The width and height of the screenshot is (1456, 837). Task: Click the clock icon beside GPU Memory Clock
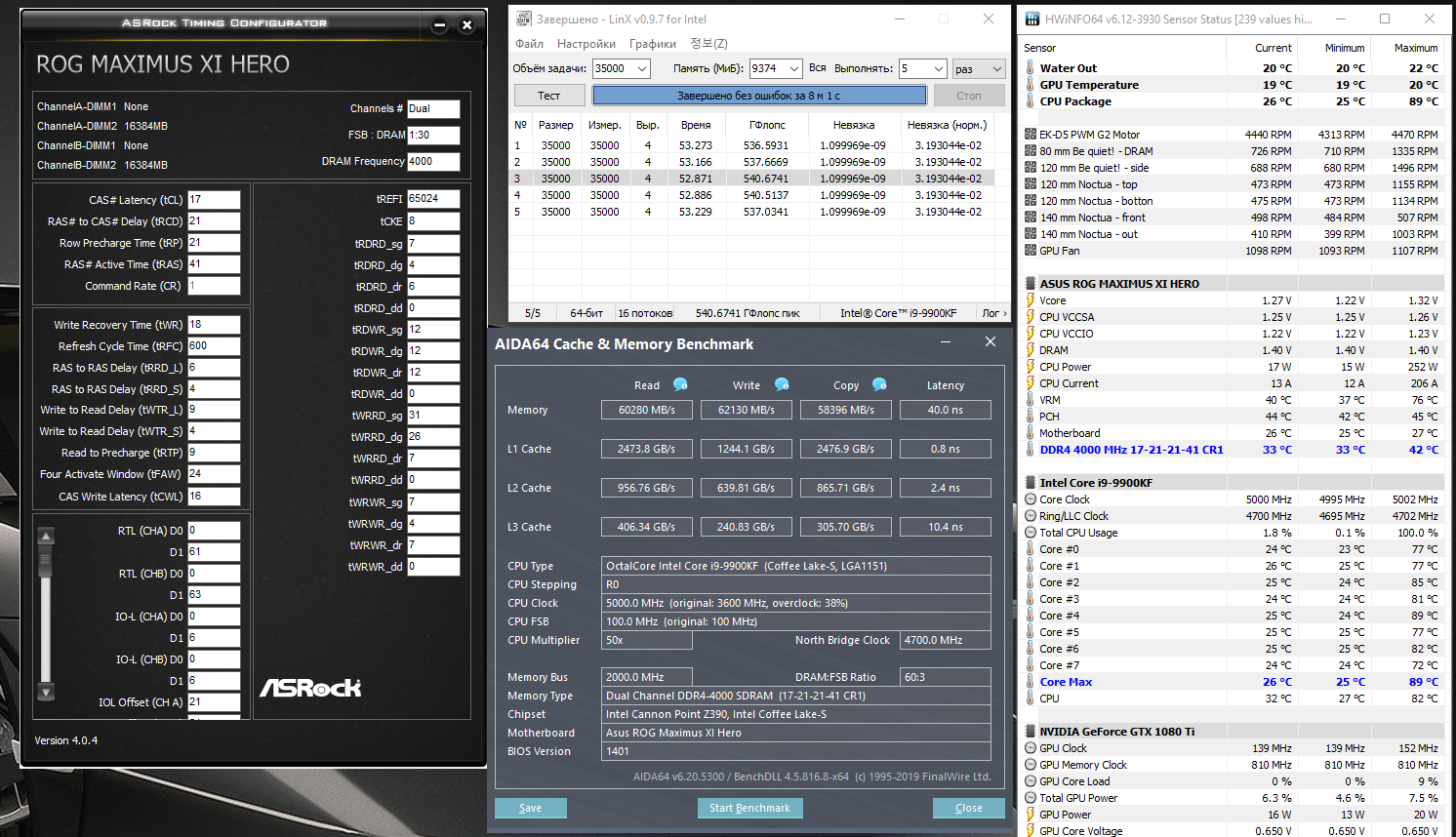point(1031,765)
